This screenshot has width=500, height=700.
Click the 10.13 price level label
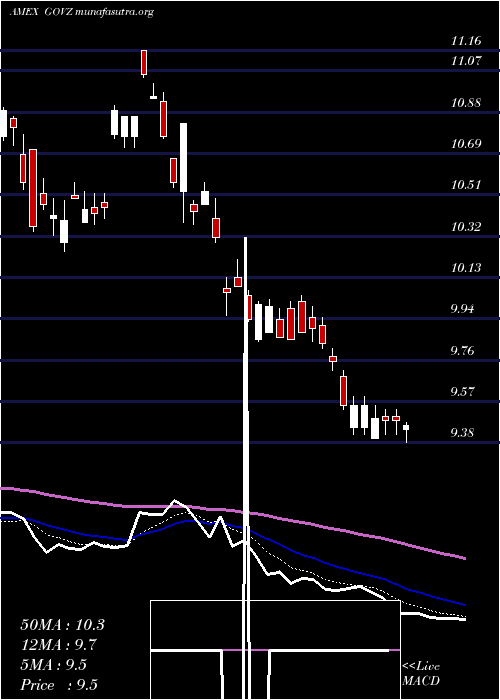(x=466, y=268)
